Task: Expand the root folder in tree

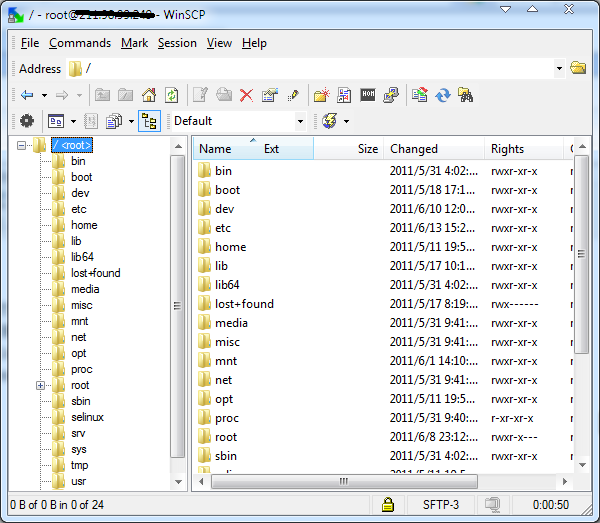Action: [41, 385]
